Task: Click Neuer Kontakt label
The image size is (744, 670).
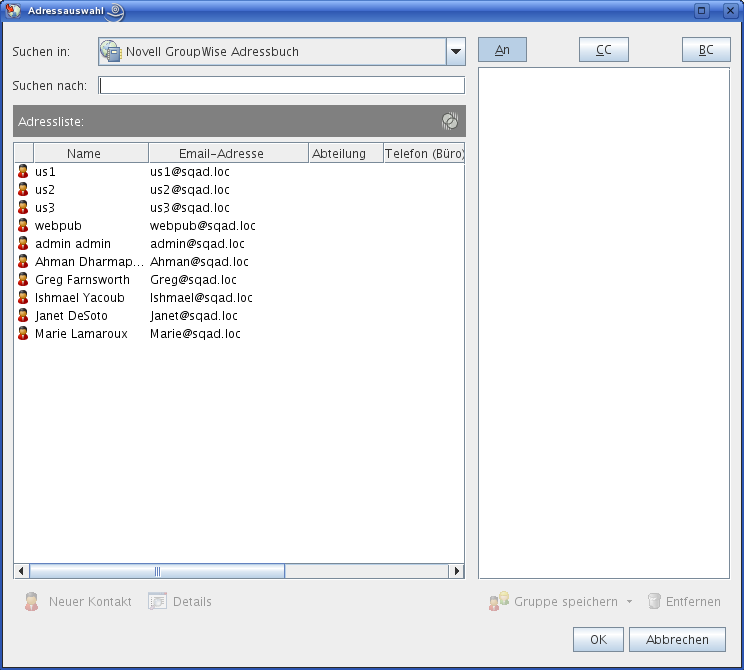Action: 90,602
